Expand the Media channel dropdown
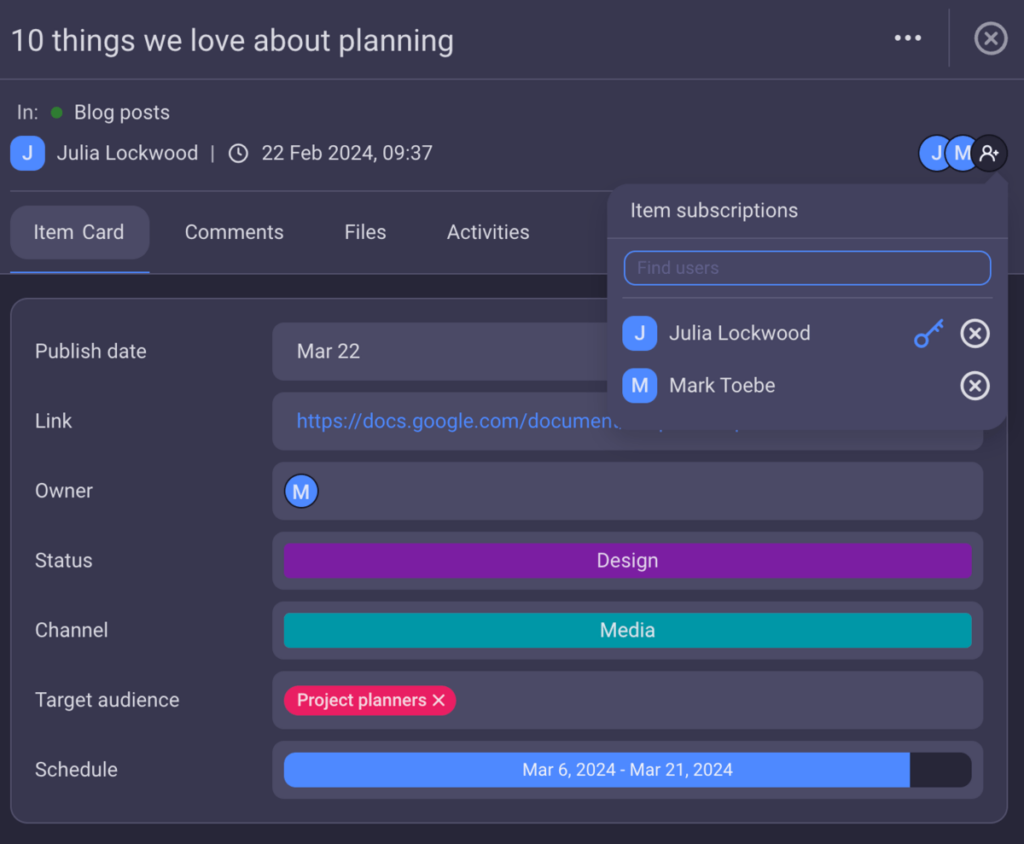This screenshot has height=844, width=1024. (627, 631)
